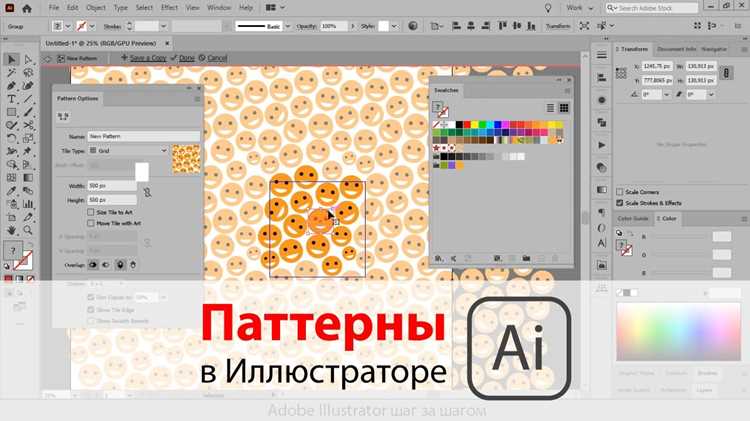Pick the black swatch in Swatches

click(x=459, y=125)
